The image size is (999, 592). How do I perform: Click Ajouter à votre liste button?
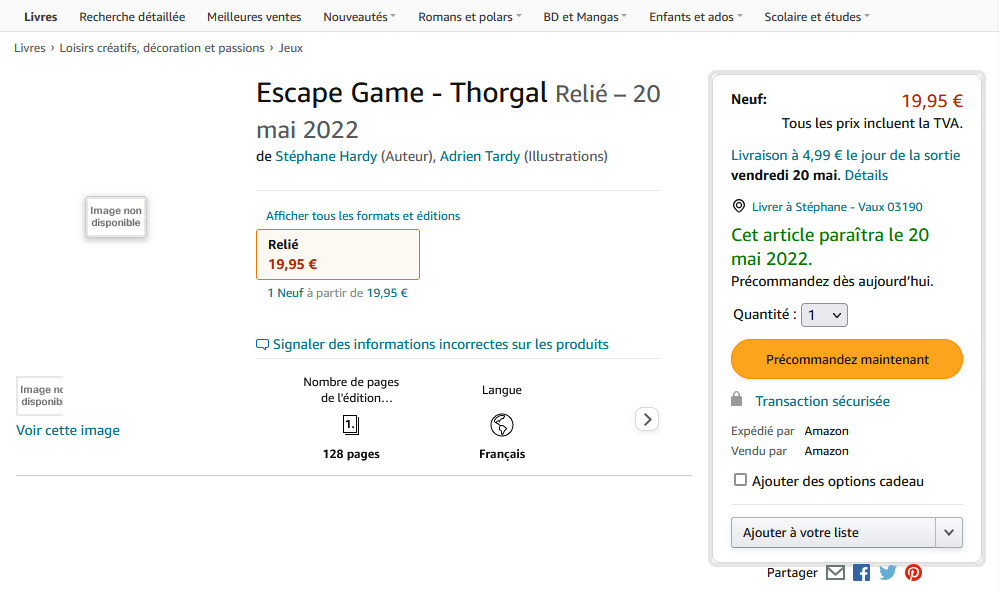click(x=832, y=533)
